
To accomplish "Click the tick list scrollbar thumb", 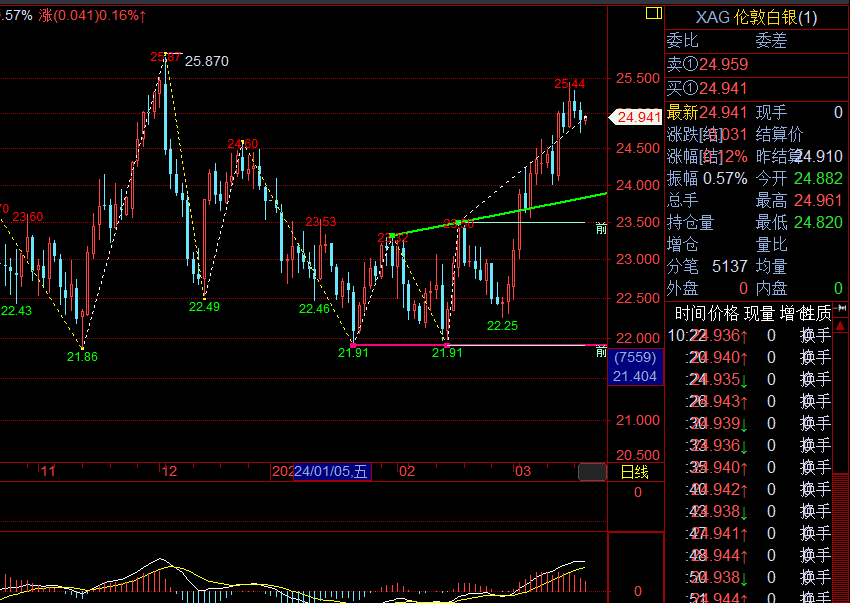I will [x=840, y=537].
